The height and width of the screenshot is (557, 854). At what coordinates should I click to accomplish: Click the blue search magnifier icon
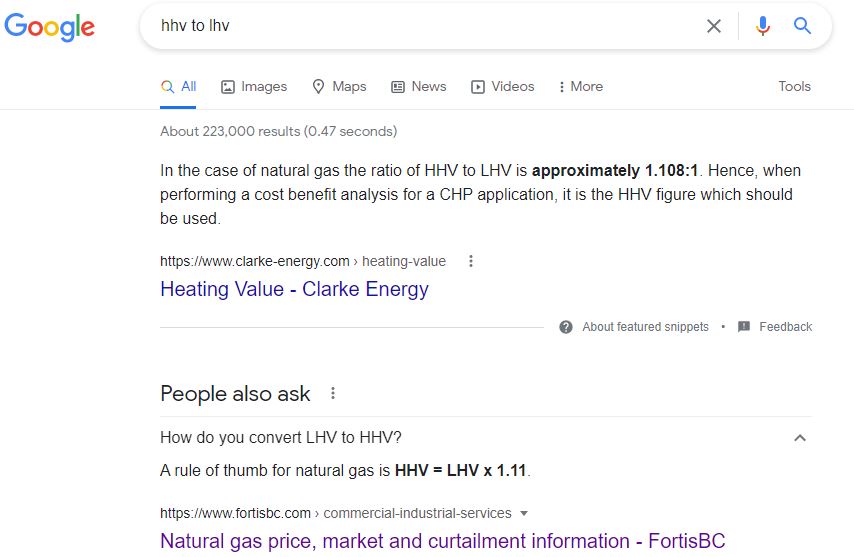[x=802, y=26]
